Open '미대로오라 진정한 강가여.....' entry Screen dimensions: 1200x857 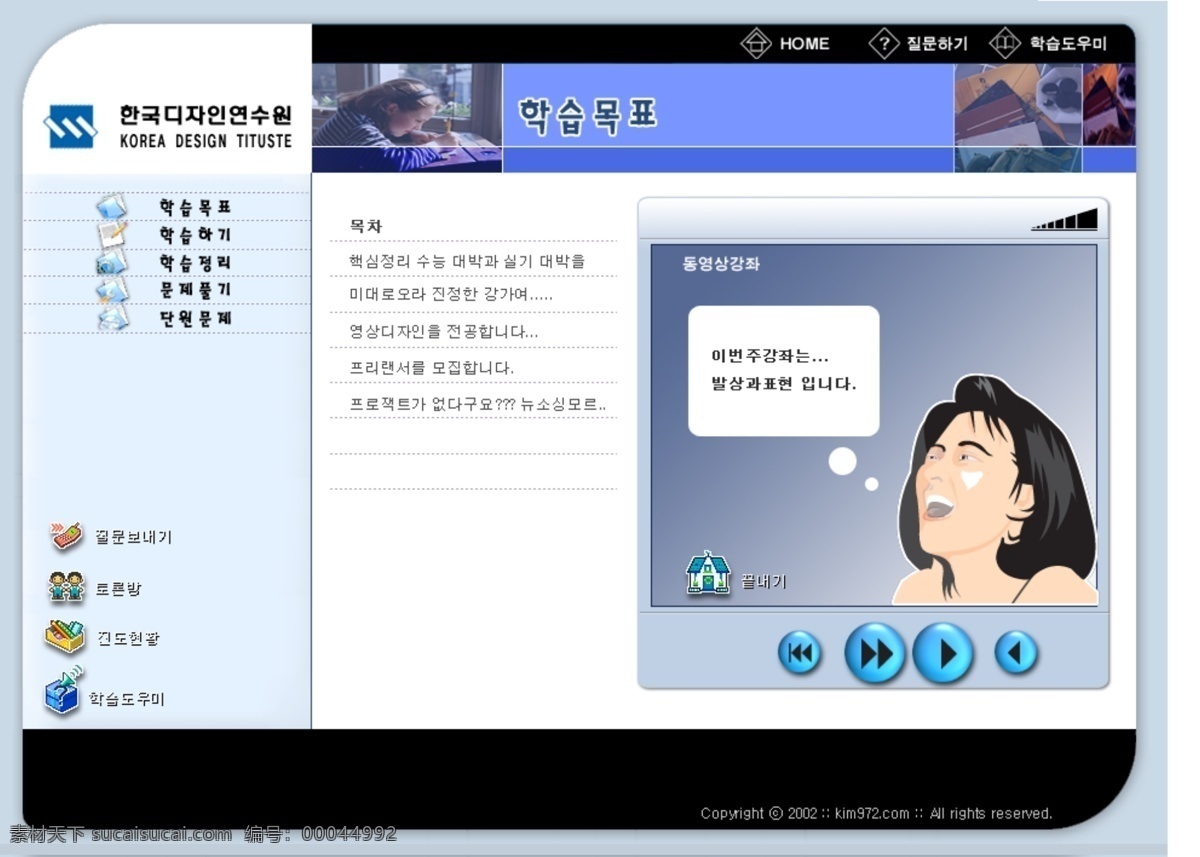(451, 295)
